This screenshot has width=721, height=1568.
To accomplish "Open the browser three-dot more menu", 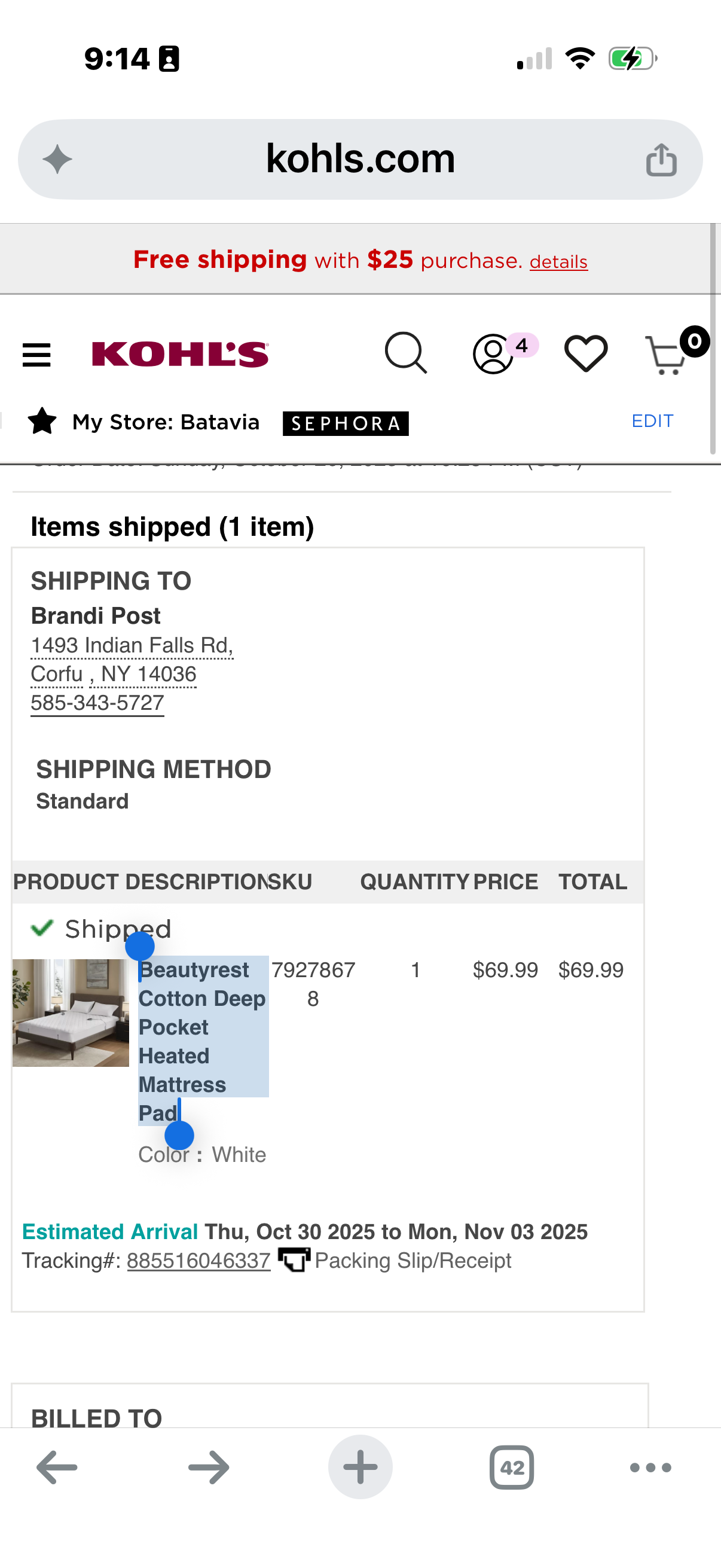I will point(650,1468).
